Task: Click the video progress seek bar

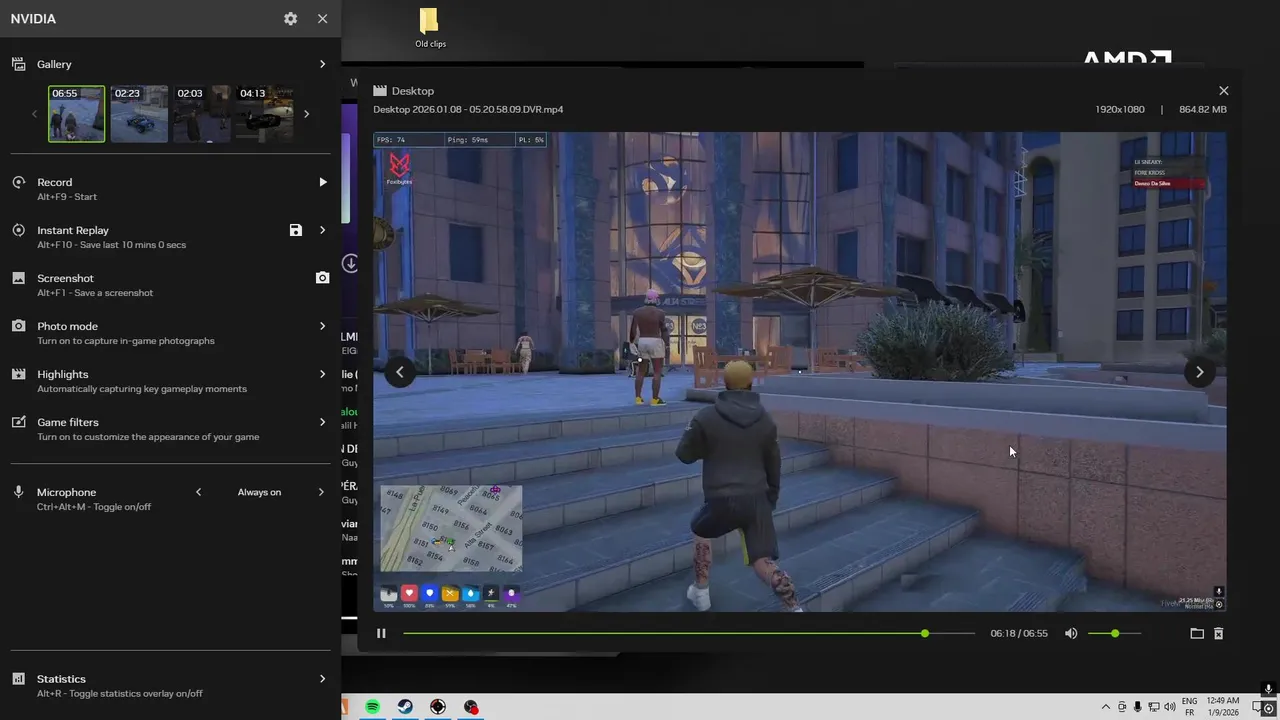Action: tap(689, 633)
